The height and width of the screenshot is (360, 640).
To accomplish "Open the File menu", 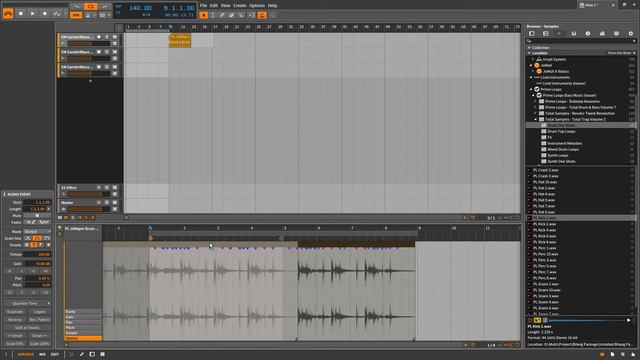I will [203, 6].
